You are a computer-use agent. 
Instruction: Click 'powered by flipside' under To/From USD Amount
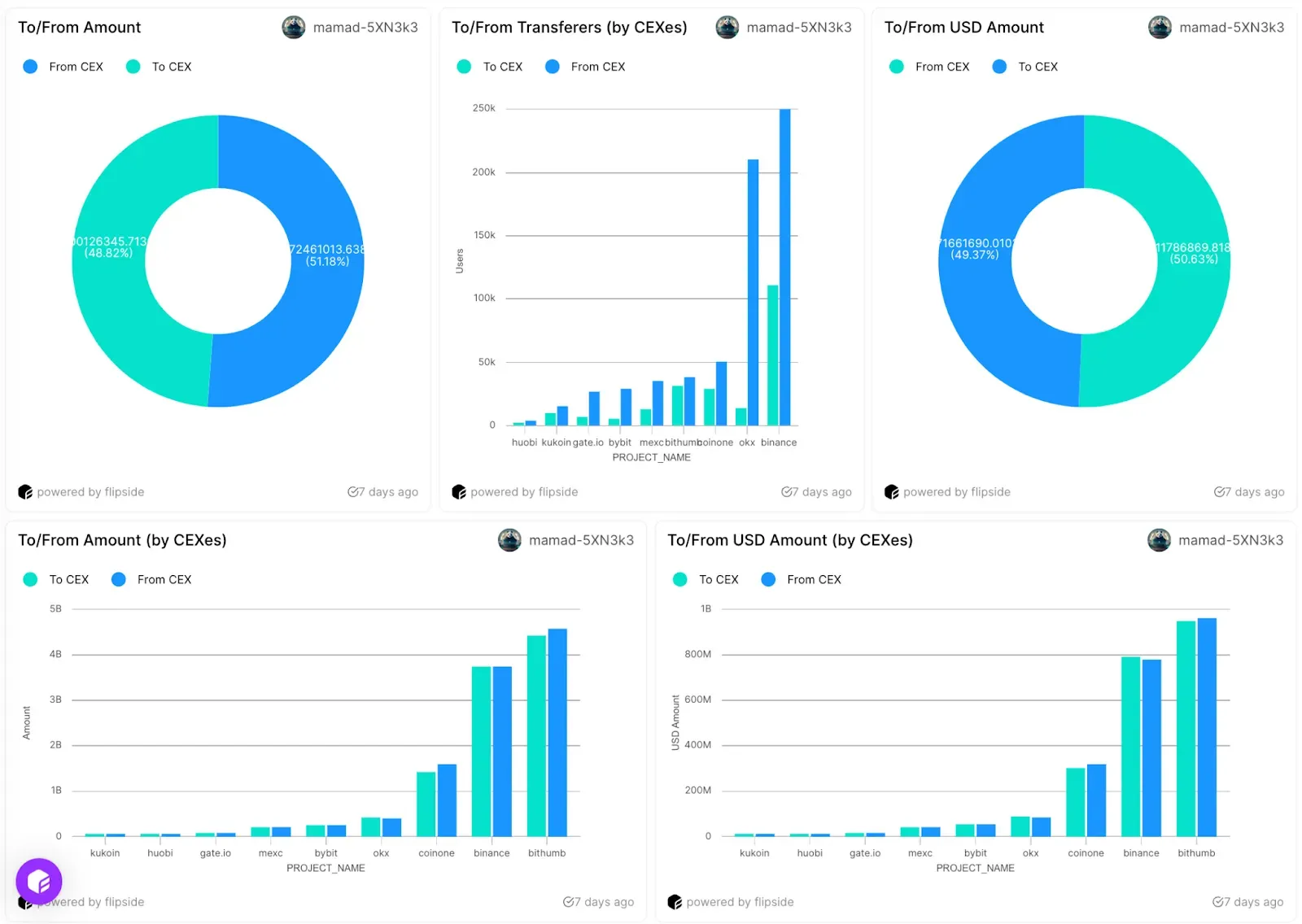click(x=956, y=492)
